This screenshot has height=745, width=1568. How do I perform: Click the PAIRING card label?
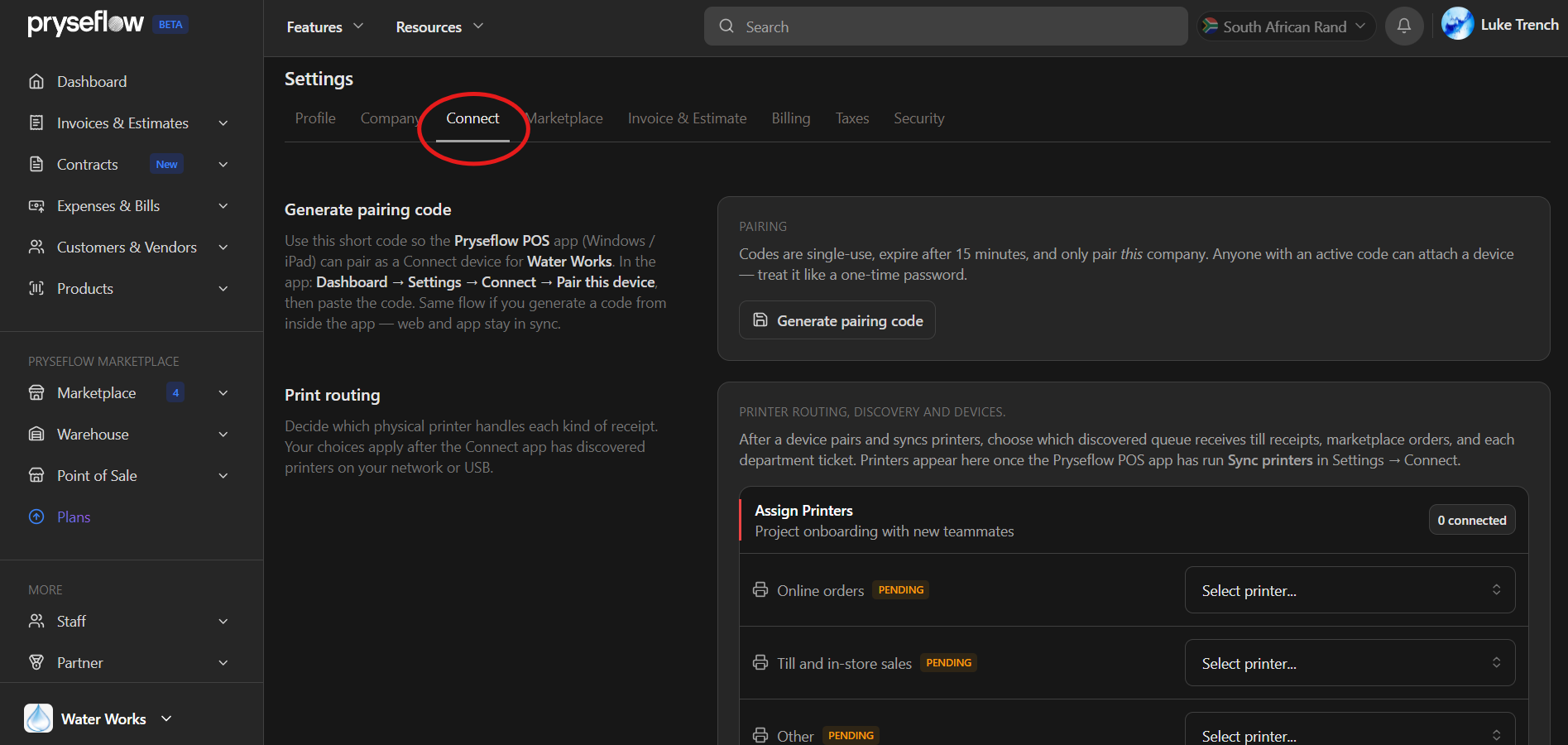coord(763,227)
